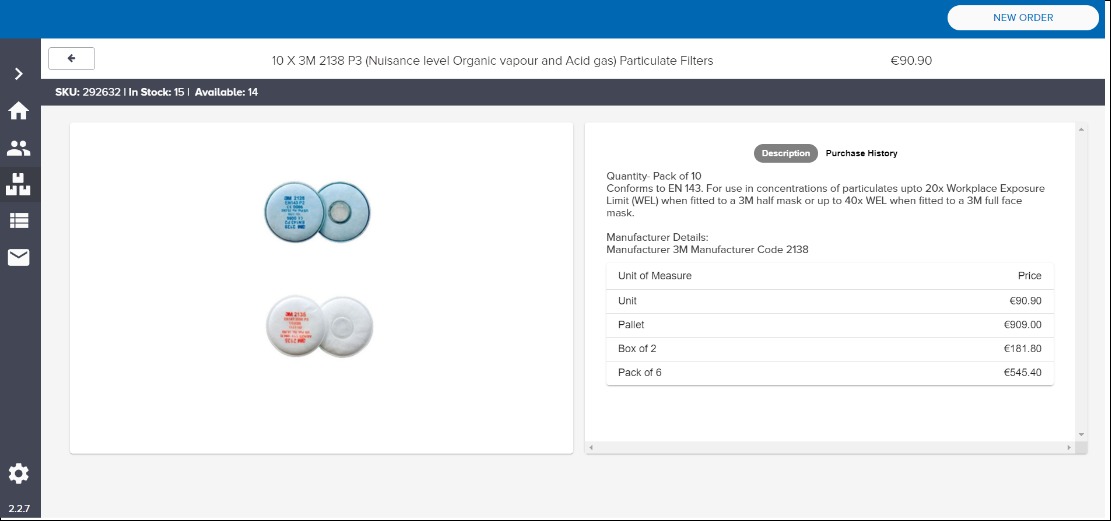Open the orders list icon in sidebar
Screen dimensions: 1111x521
pyautogui.click(x=19, y=221)
